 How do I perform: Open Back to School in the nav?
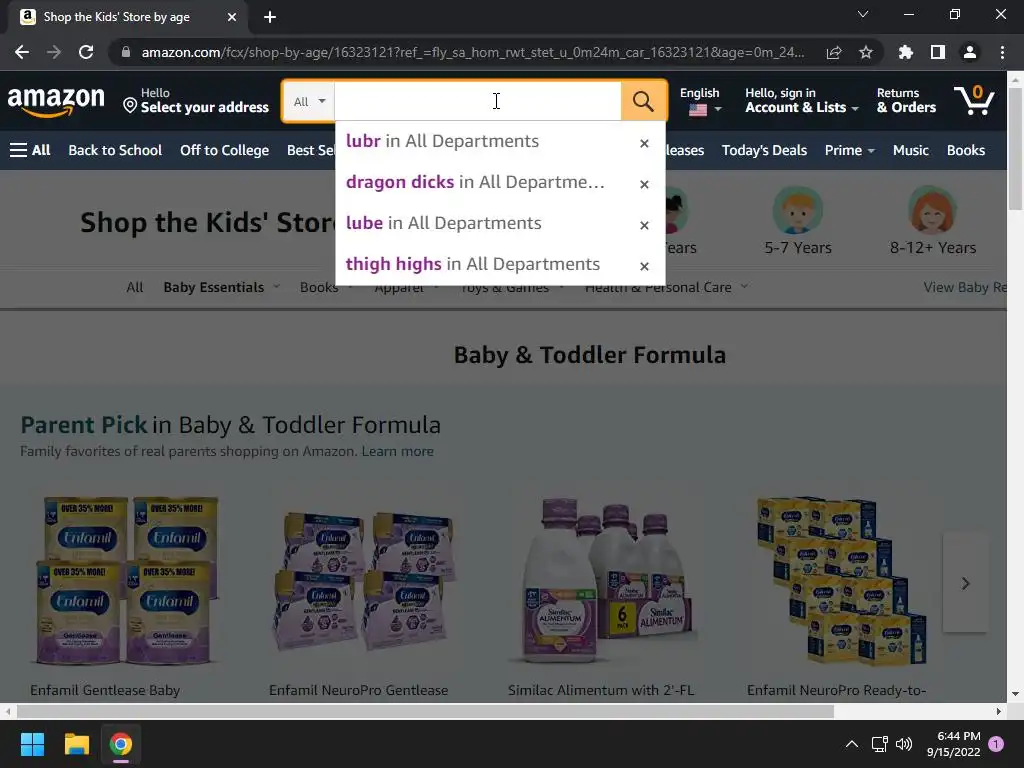pyautogui.click(x=115, y=150)
